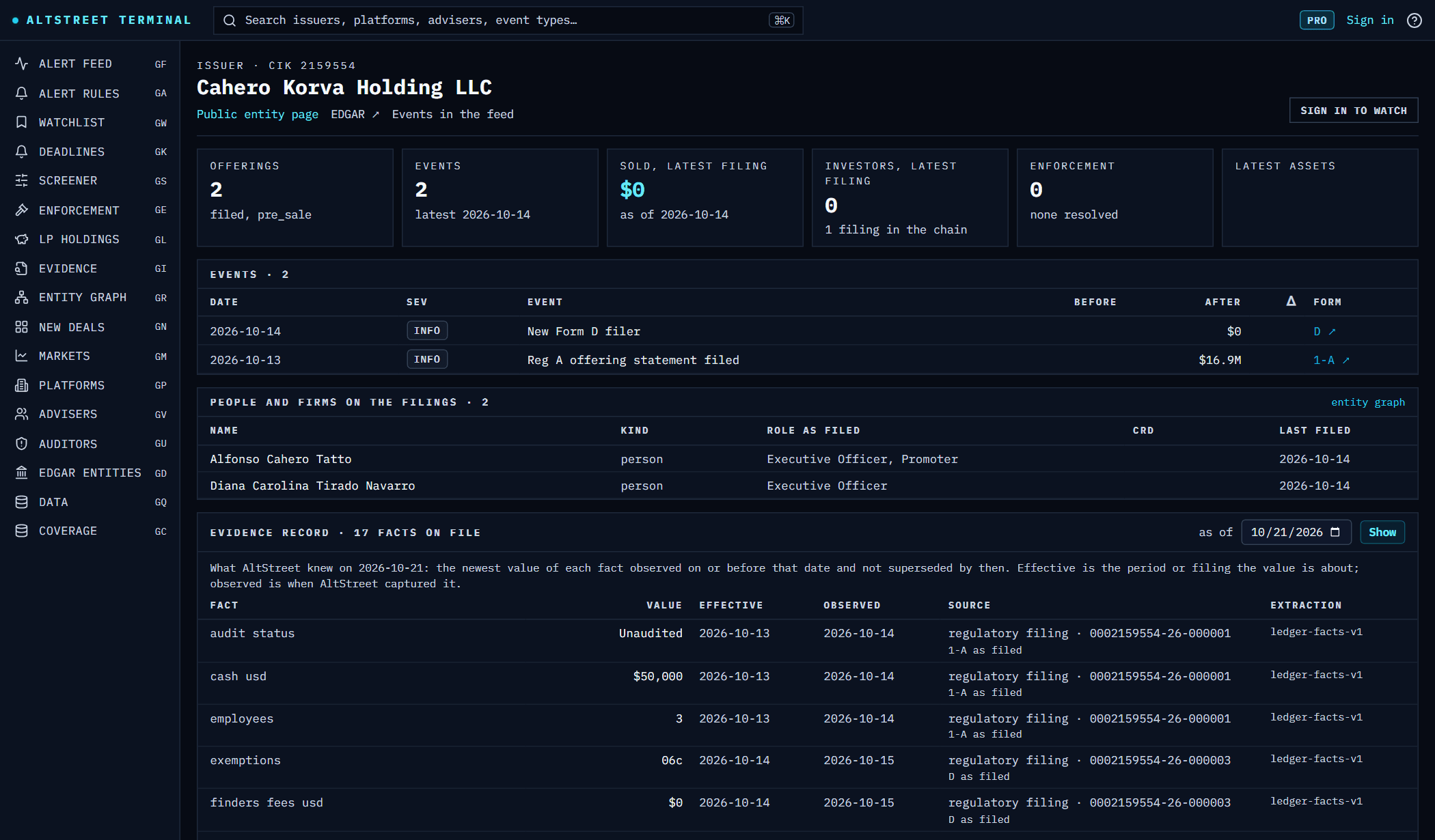The height and width of the screenshot is (840, 1435).
Task: Select the Watchlist bookmark icon
Action: point(22,122)
